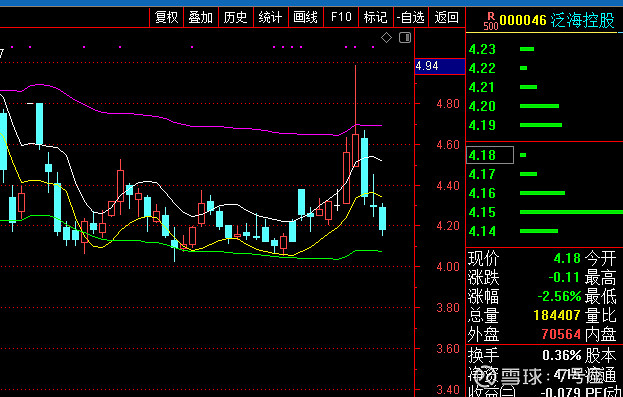Click the 4.15 order volume bar

571,212
